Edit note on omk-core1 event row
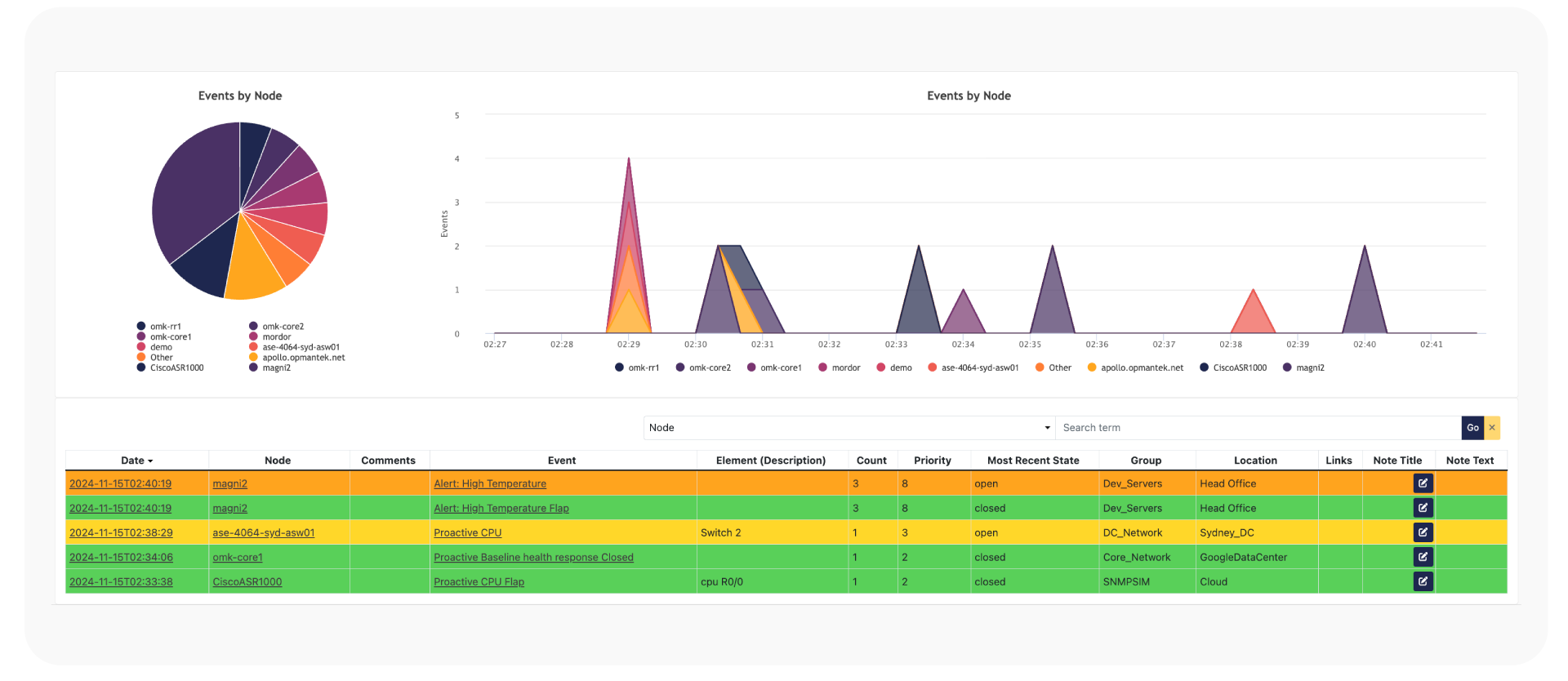This screenshot has width=1568, height=681. point(1423,557)
